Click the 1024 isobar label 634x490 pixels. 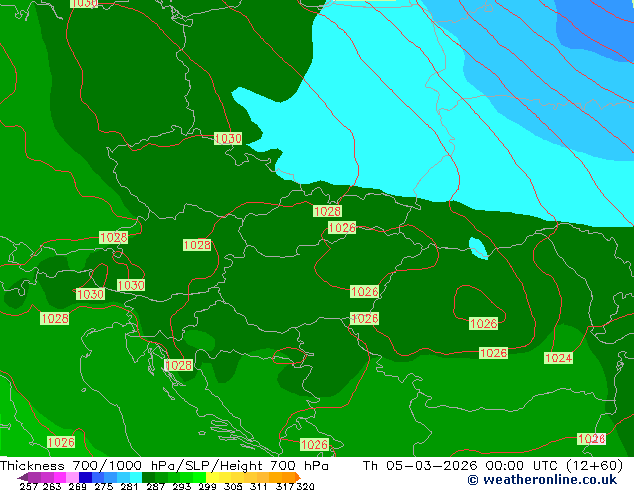(x=558, y=358)
